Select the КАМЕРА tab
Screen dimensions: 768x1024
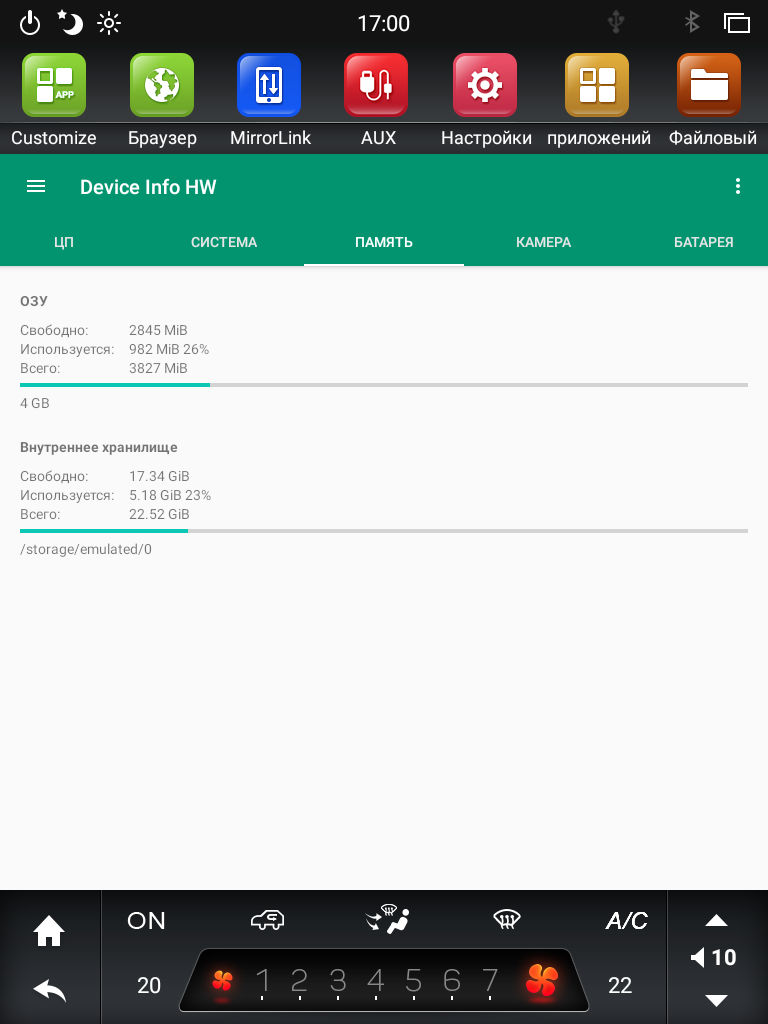click(543, 242)
